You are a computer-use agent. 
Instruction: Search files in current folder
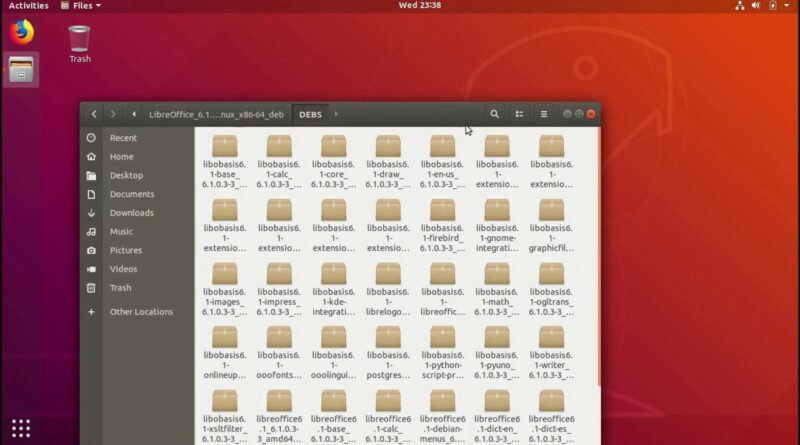tap(494, 114)
